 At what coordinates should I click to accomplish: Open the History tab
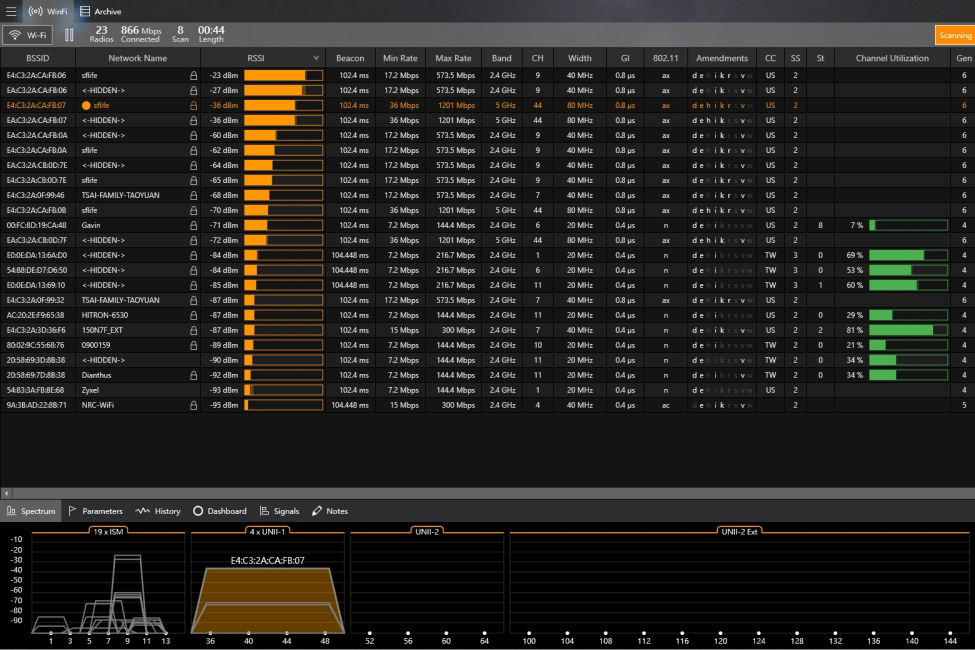[158, 511]
